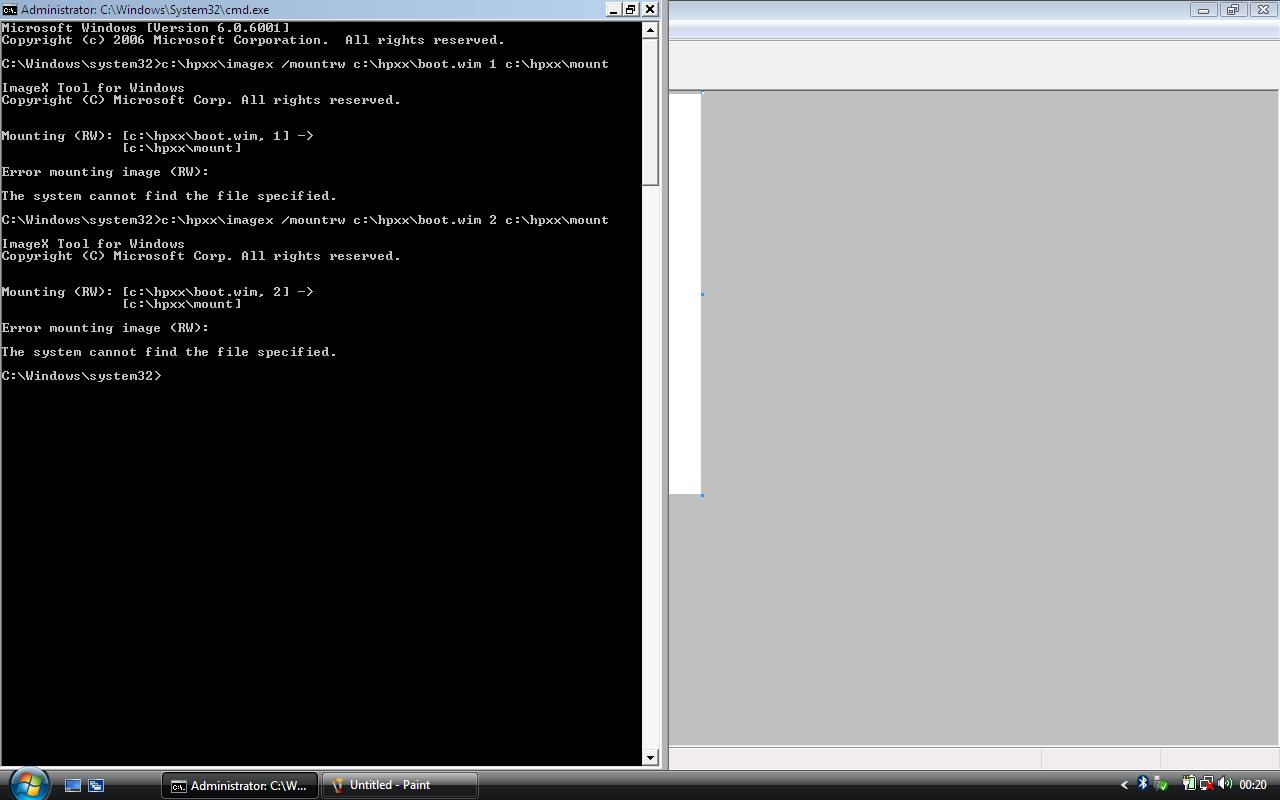This screenshot has width=1280, height=800.
Task: Click the Microsoft Windows version text line
Action: point(146,28)
